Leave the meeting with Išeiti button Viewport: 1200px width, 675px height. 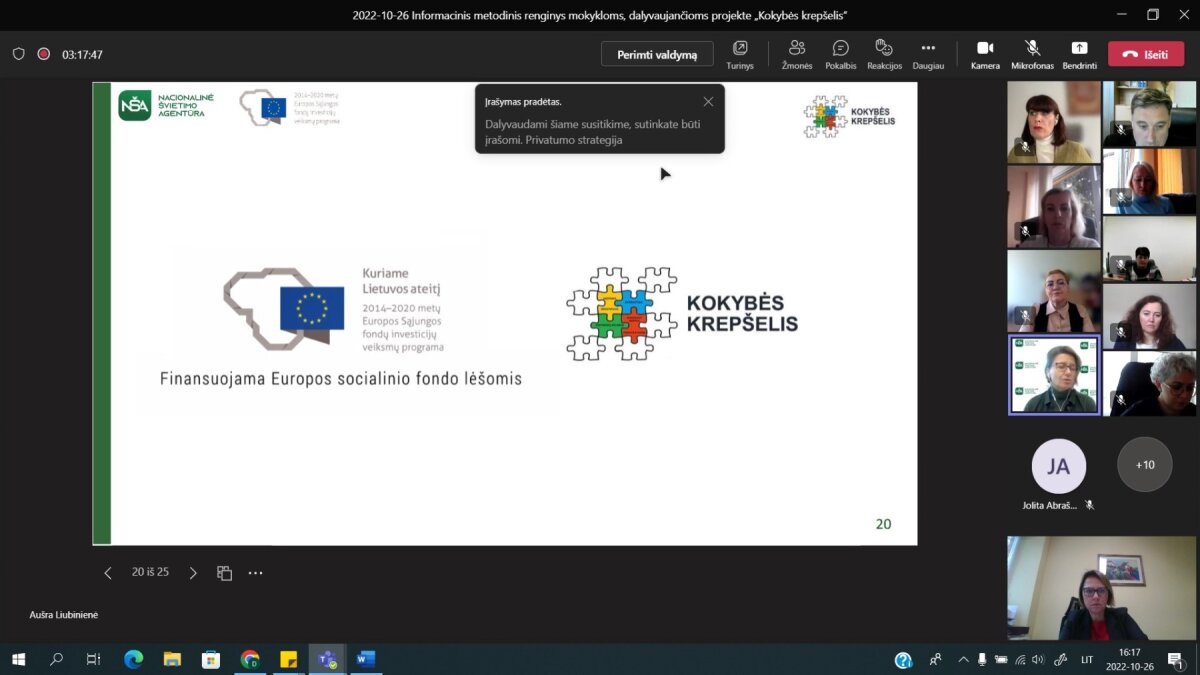coord(1146,54)
